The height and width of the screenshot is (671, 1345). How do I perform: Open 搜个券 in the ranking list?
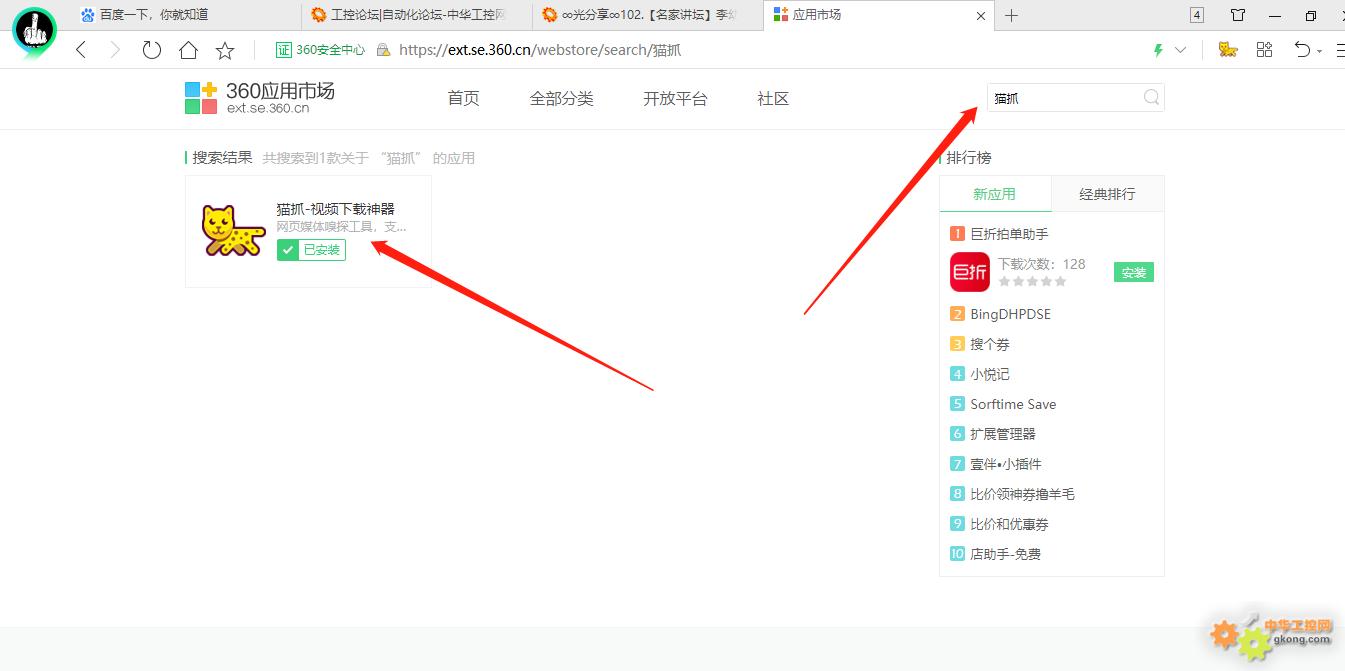(990, 344)
